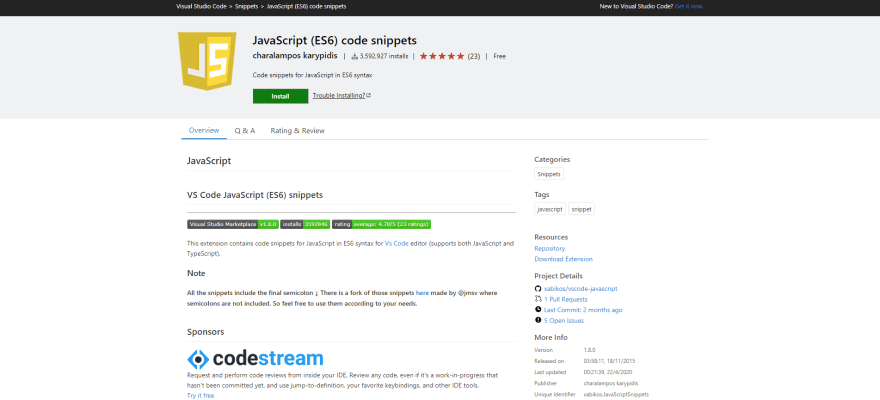Click the Download Extension link
Screen dimensions: 880x400
coord(563,259)
